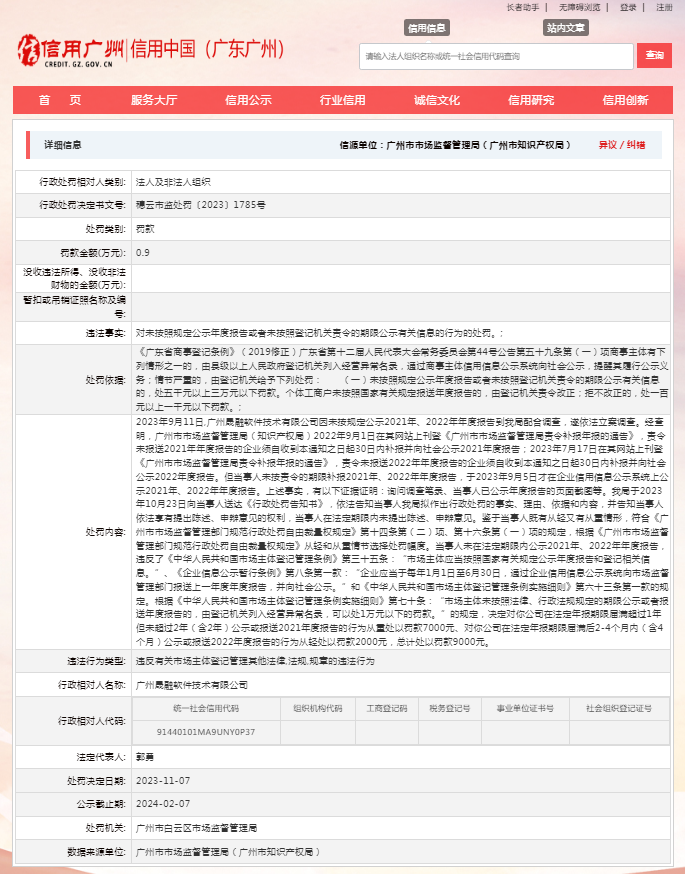Click 法人及非法人组织 value
This screenshot has width=685, height=874.
tap(173, 182)
